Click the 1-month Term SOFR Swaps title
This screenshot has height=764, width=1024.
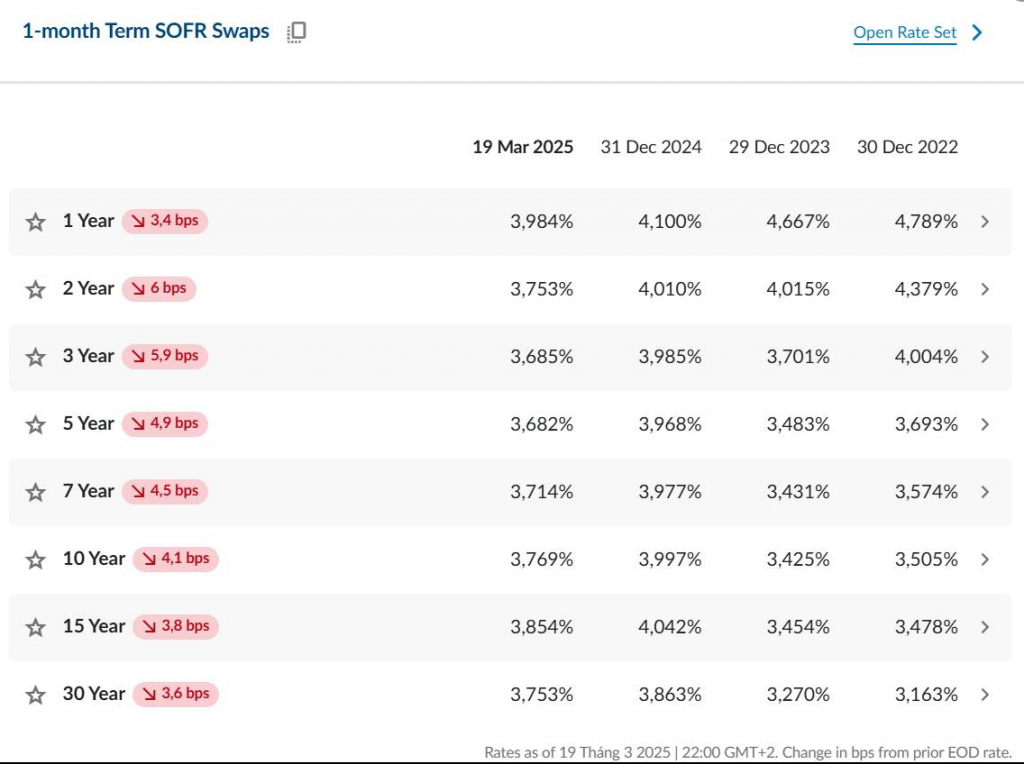(x=146, y=31)
